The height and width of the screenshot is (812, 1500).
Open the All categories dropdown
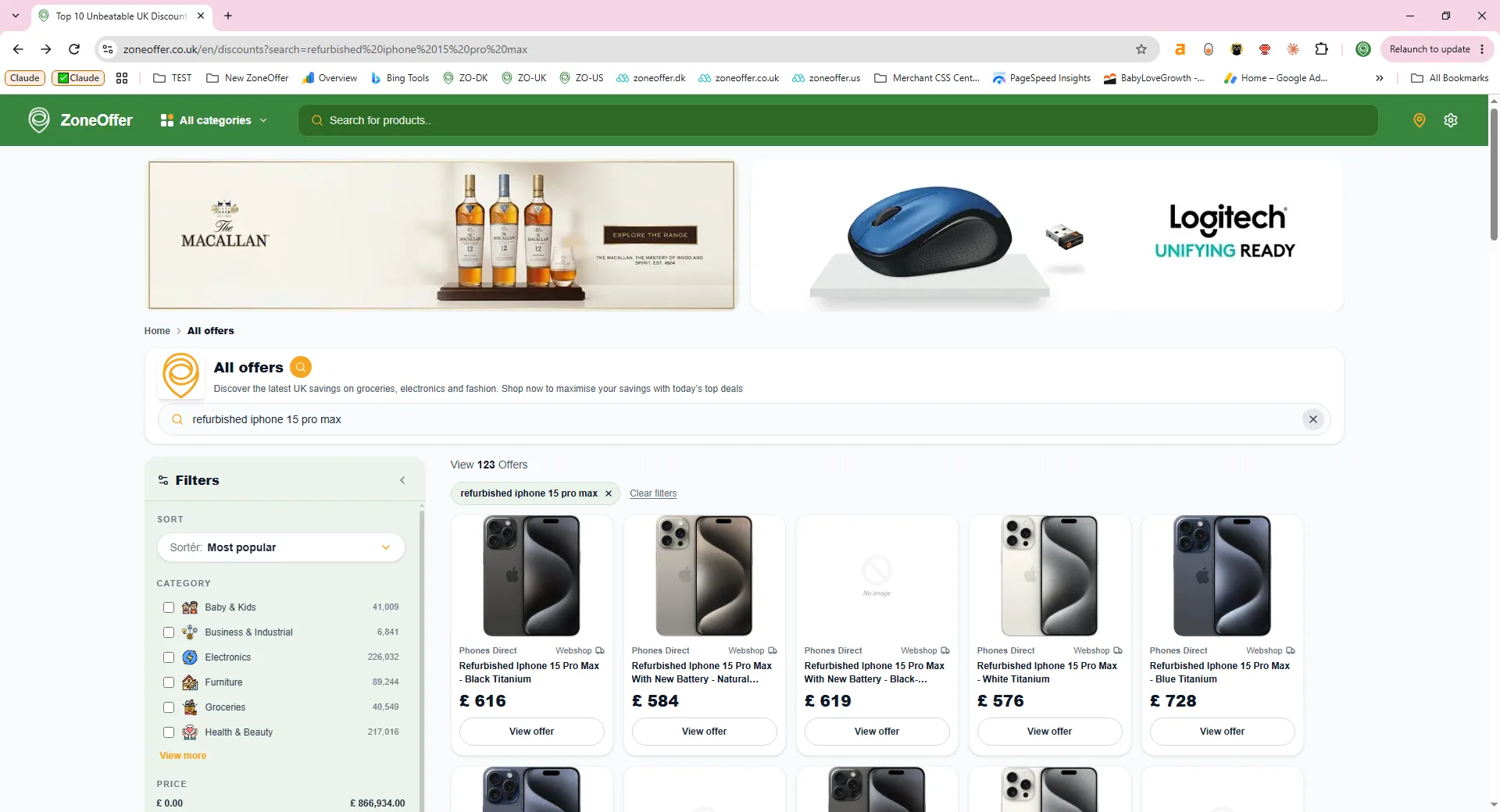pos(214,120)
